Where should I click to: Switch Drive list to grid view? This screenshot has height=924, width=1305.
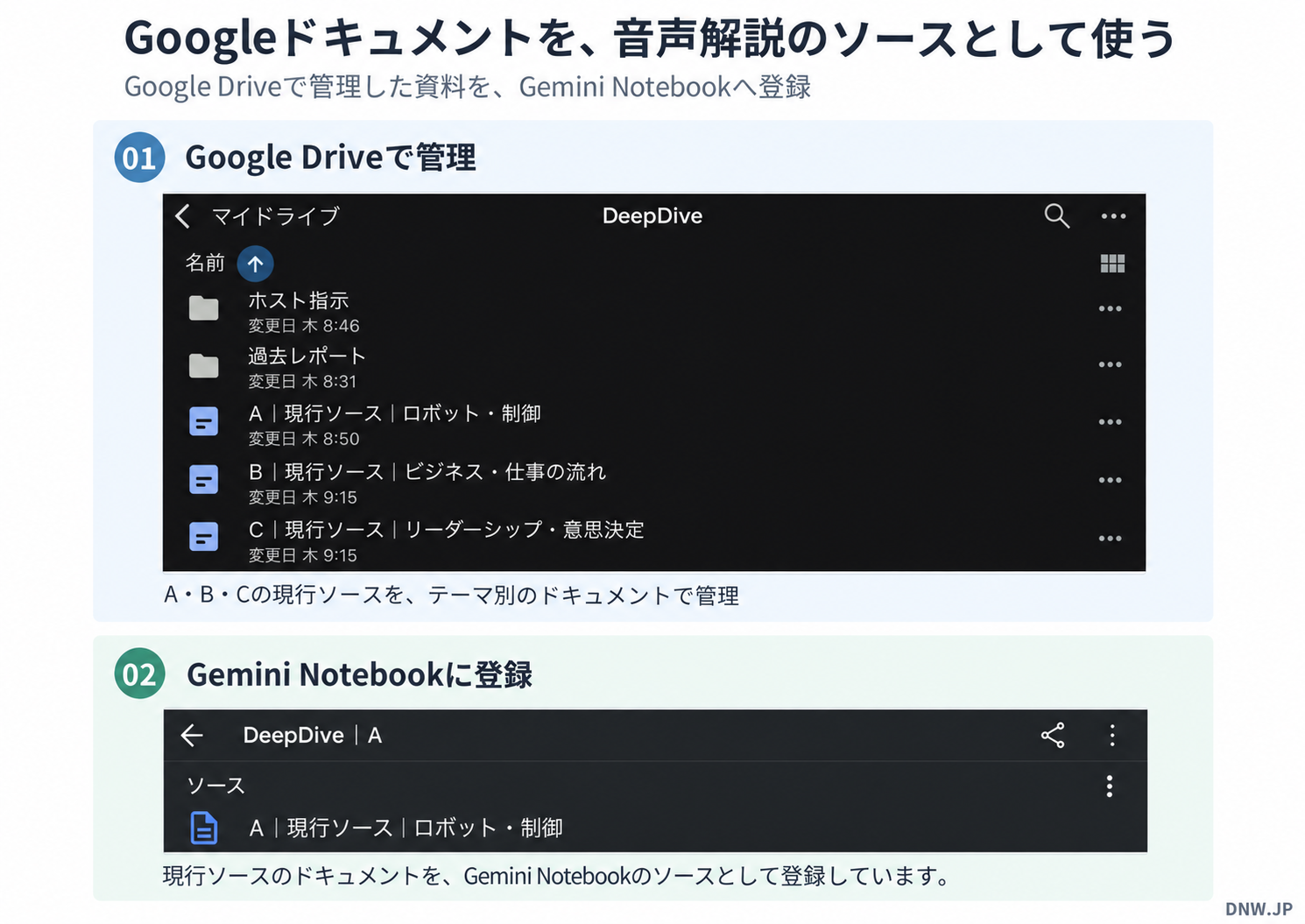[x=1112, y=264]
